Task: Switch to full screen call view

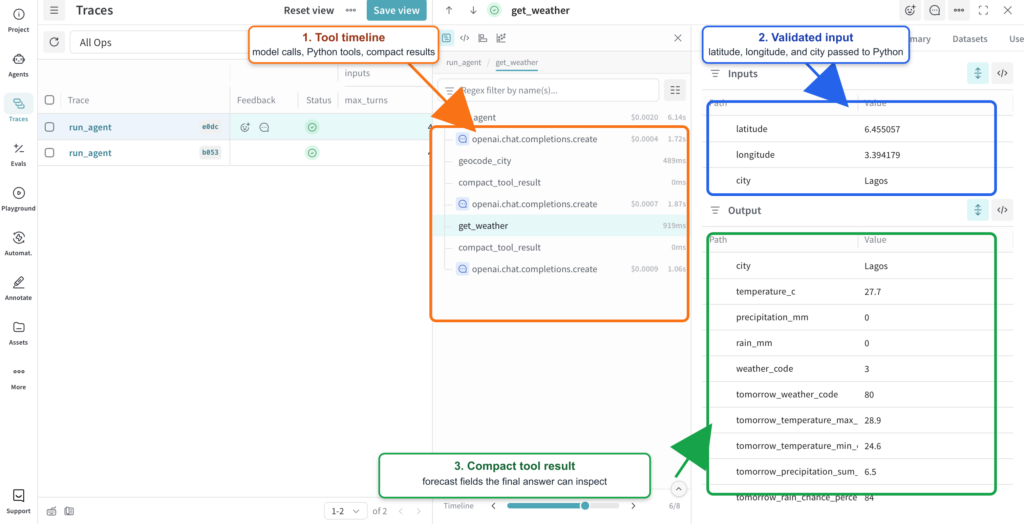Action: point(984,10)
